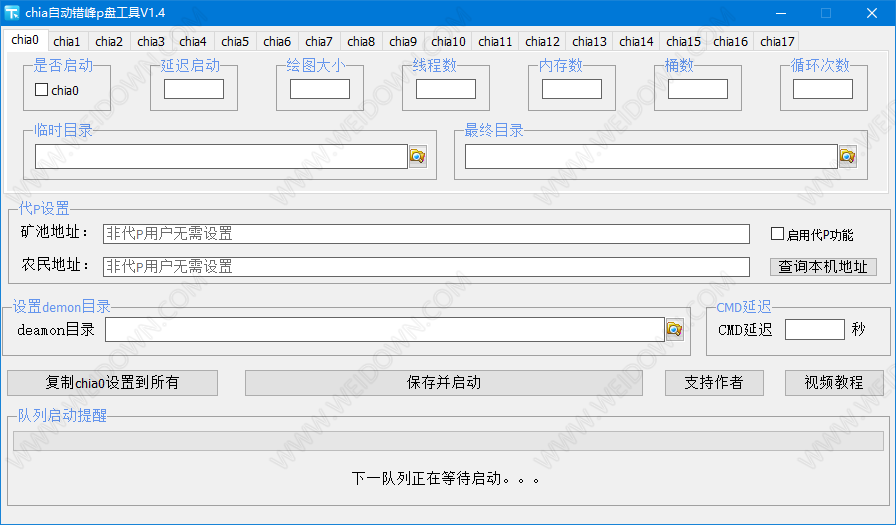Click into the 线程数 field

tap(446, 89)
